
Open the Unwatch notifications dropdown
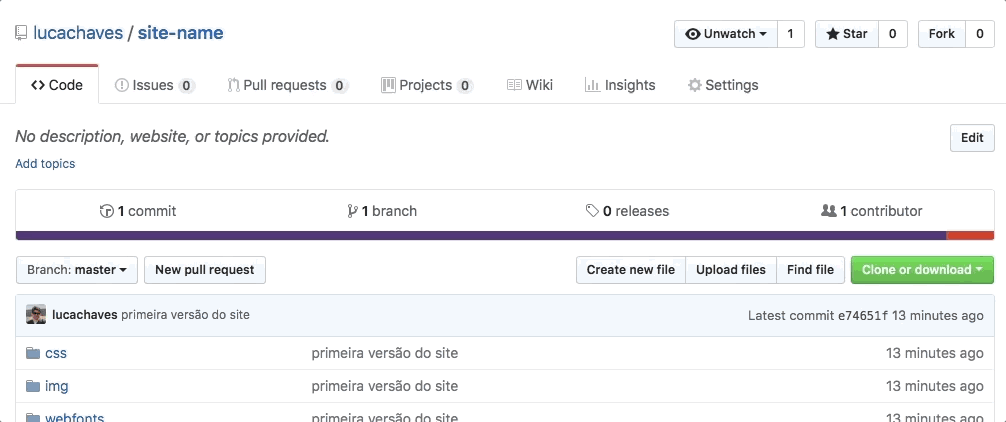725,34
